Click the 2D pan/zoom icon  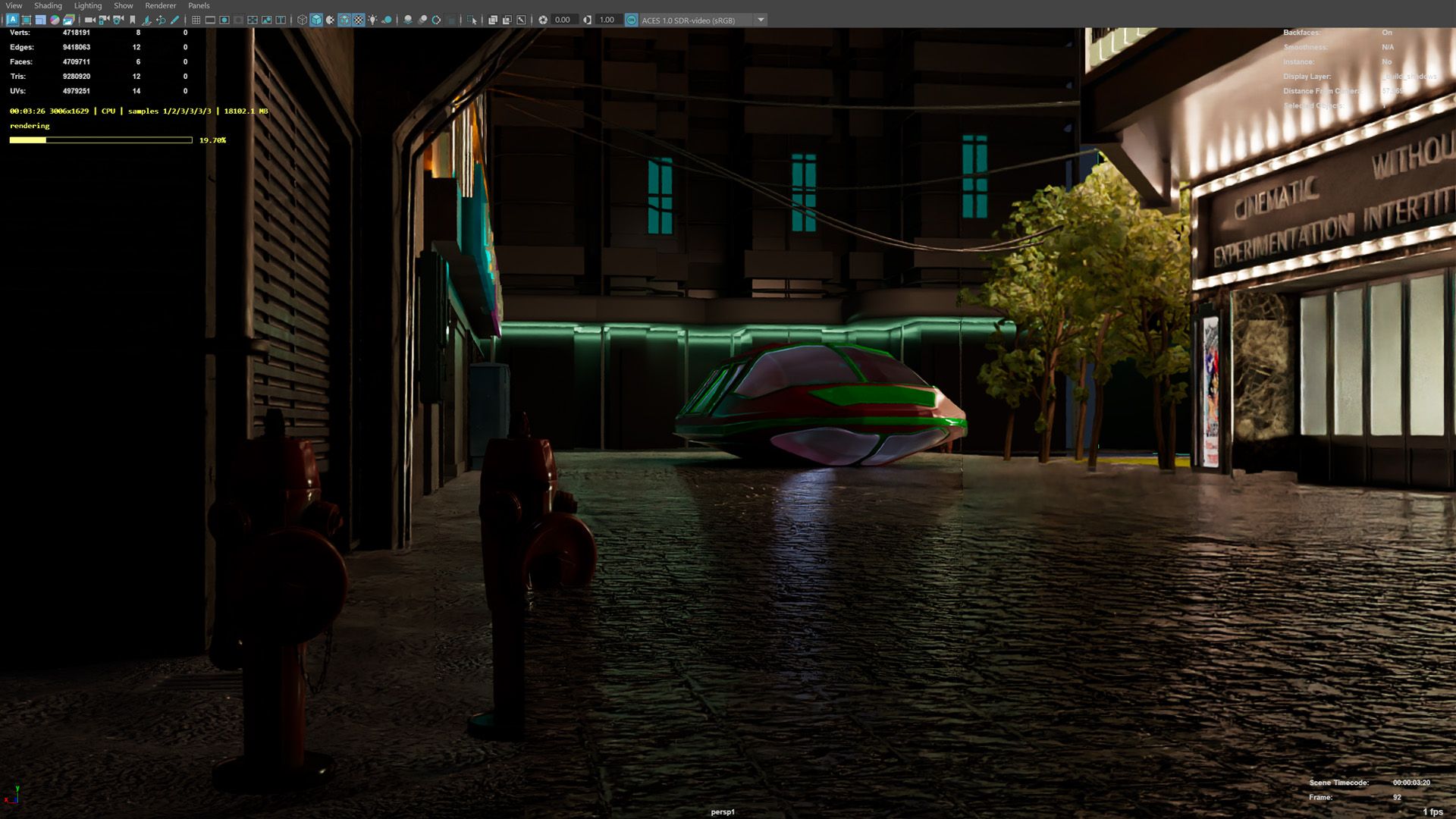(x=161, y=20)
